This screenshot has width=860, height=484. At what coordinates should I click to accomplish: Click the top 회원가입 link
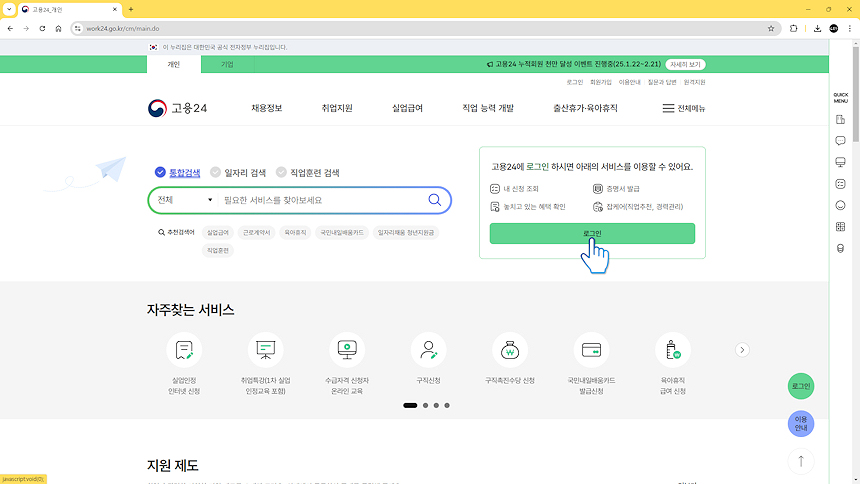[x=601, y=82]
